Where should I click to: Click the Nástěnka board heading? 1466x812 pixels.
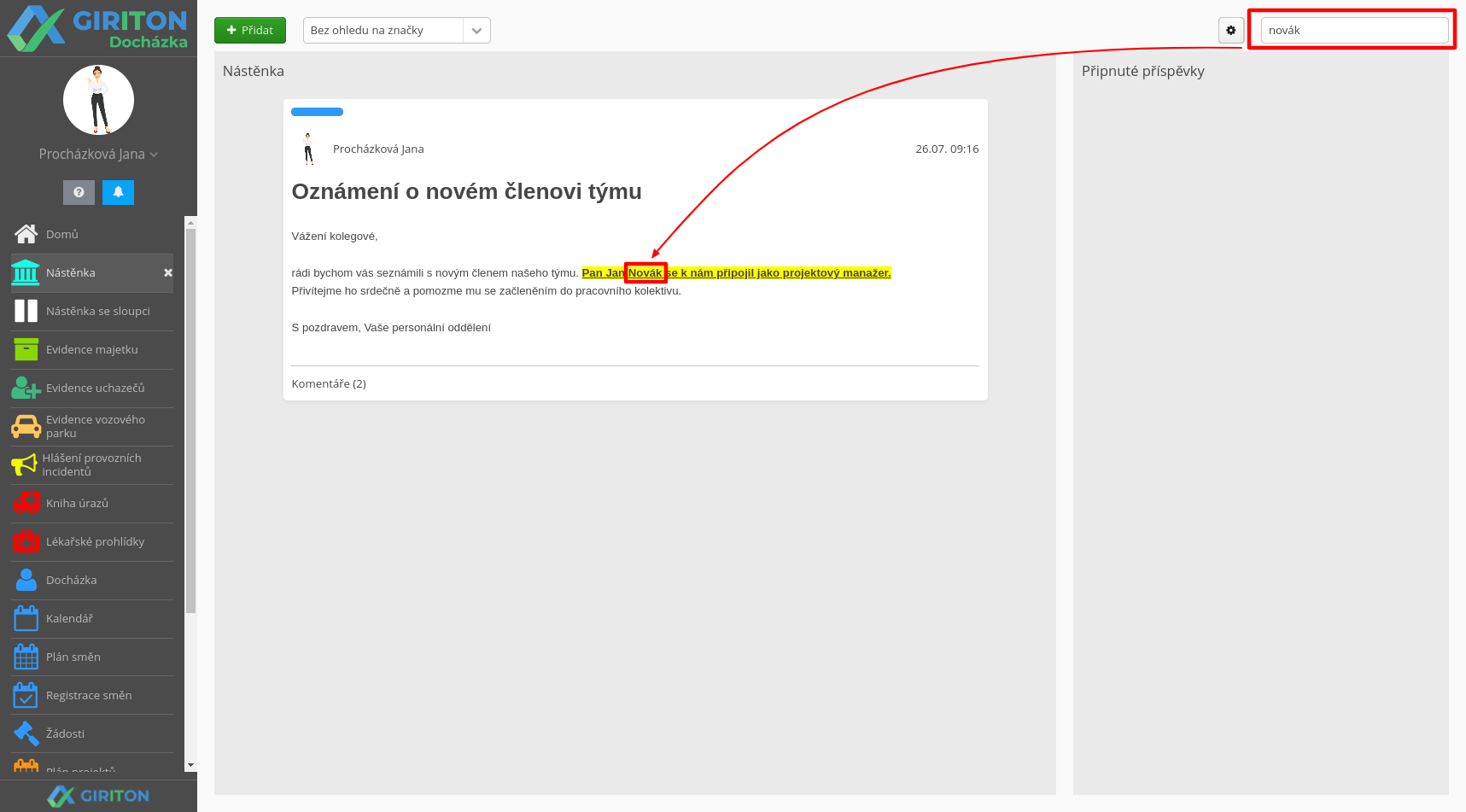[x=254, y=71]
